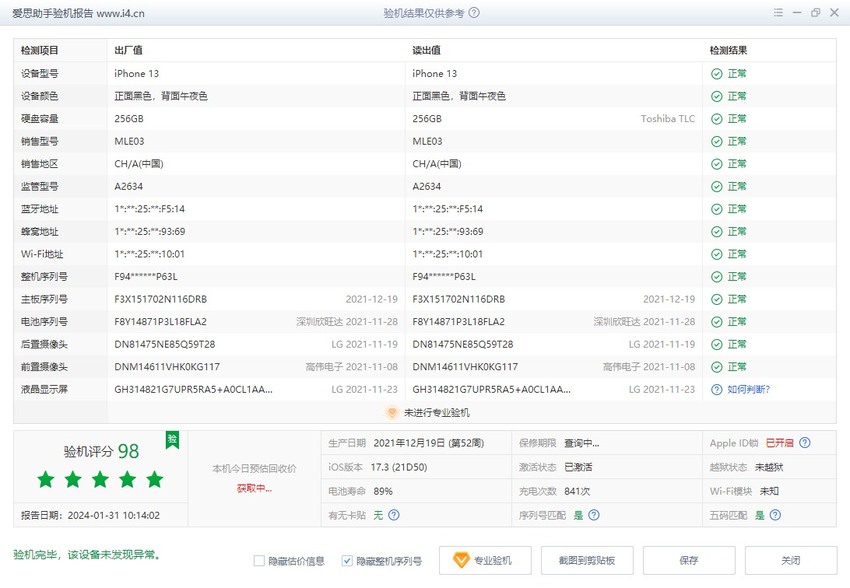The image size is (850, 588).
Task: Click the fifth green rating star
Action: point(154,479)
